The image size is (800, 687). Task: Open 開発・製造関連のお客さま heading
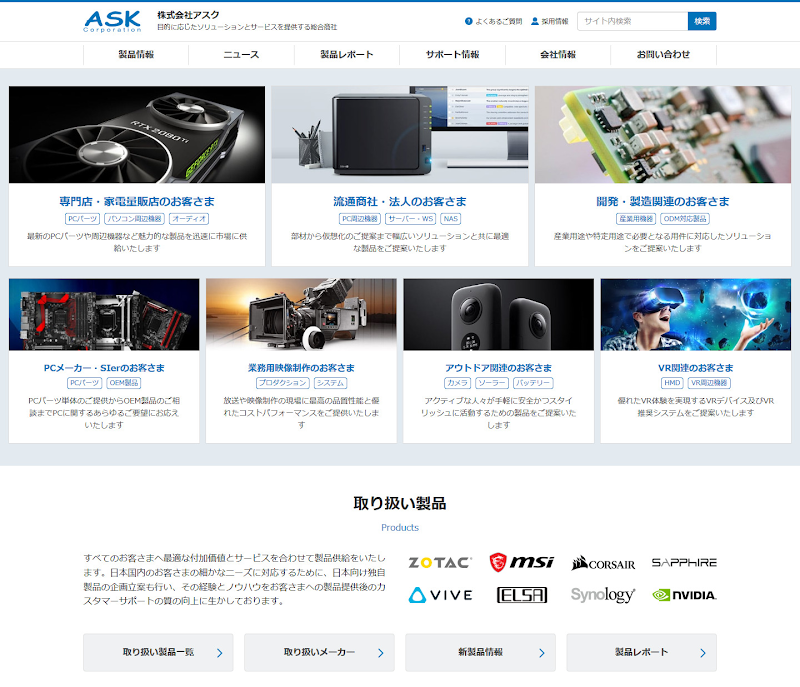pos(663,201)
